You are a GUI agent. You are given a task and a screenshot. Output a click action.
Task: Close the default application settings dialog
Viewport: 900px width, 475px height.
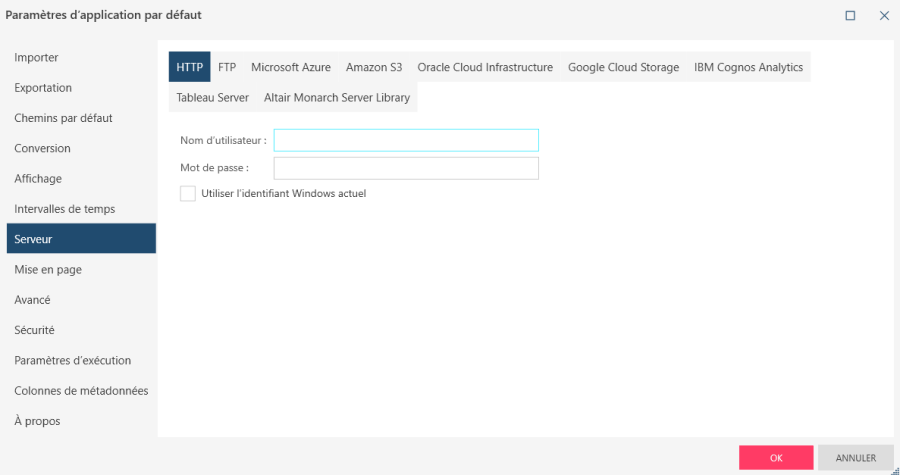884,15
